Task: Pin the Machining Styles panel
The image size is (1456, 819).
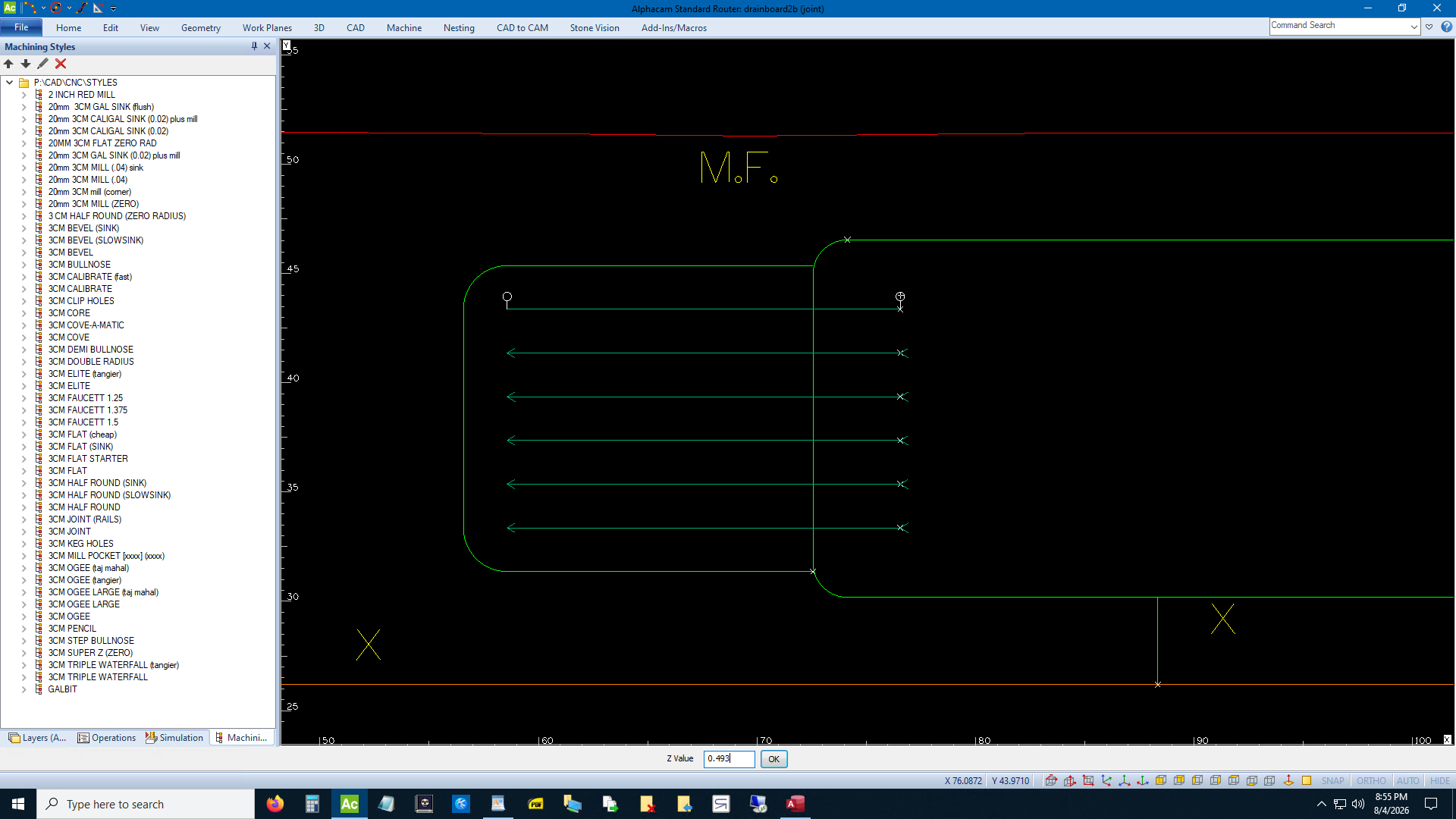Action: (x=254, y=46)
